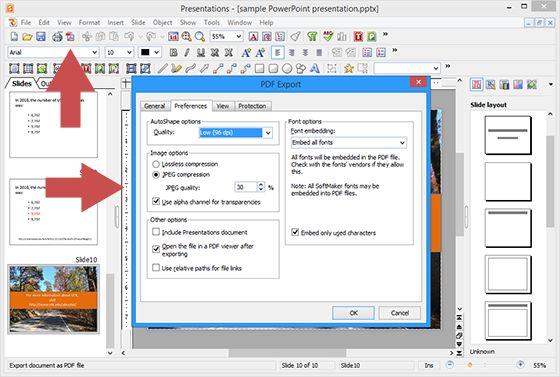Image resolution: width=560 pixels, height=377 pixels.
Task: Toggle Use alpha channel for transparencies
Action: (x=156, y=201)
